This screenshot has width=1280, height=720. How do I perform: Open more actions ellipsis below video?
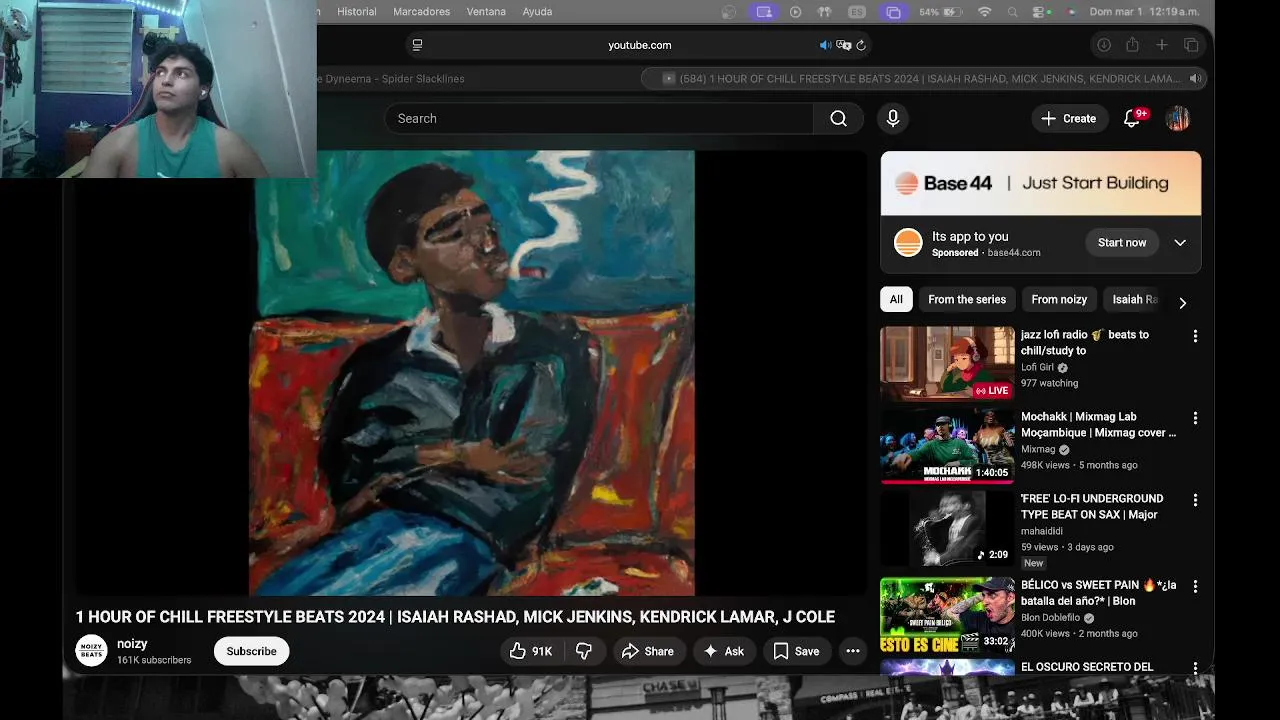point(853,651)
